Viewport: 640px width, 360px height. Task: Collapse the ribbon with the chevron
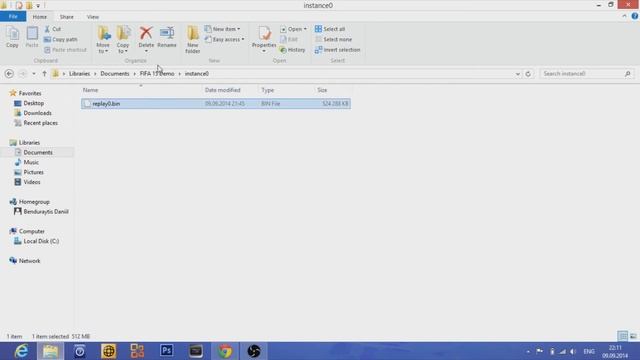(x=624, y=16)
